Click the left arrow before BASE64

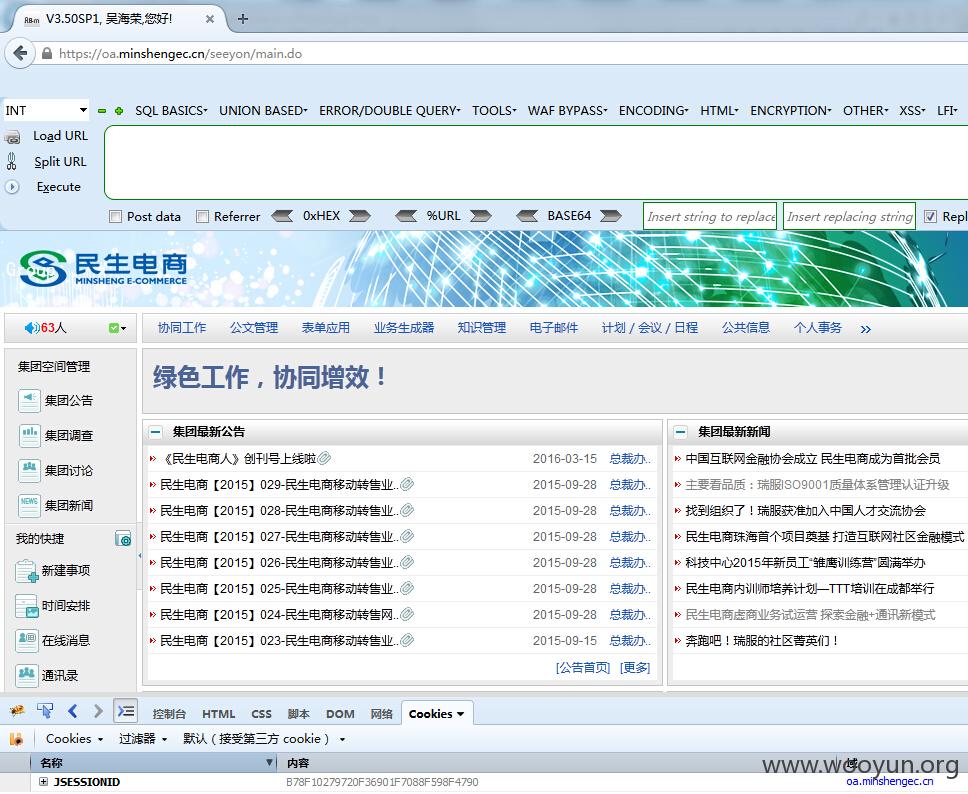[x=527, y=216]
